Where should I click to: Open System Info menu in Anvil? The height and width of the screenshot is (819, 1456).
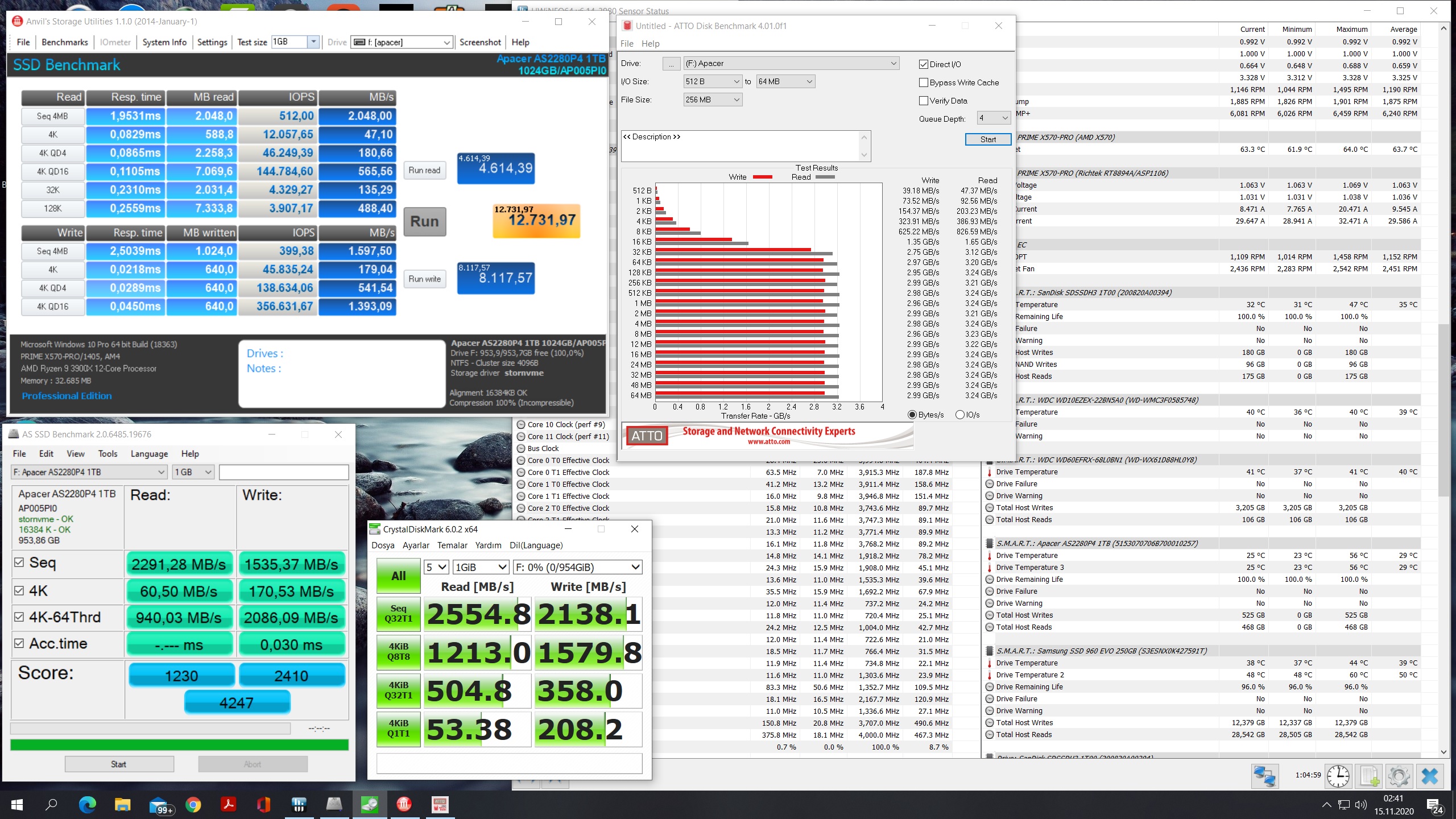164,42
